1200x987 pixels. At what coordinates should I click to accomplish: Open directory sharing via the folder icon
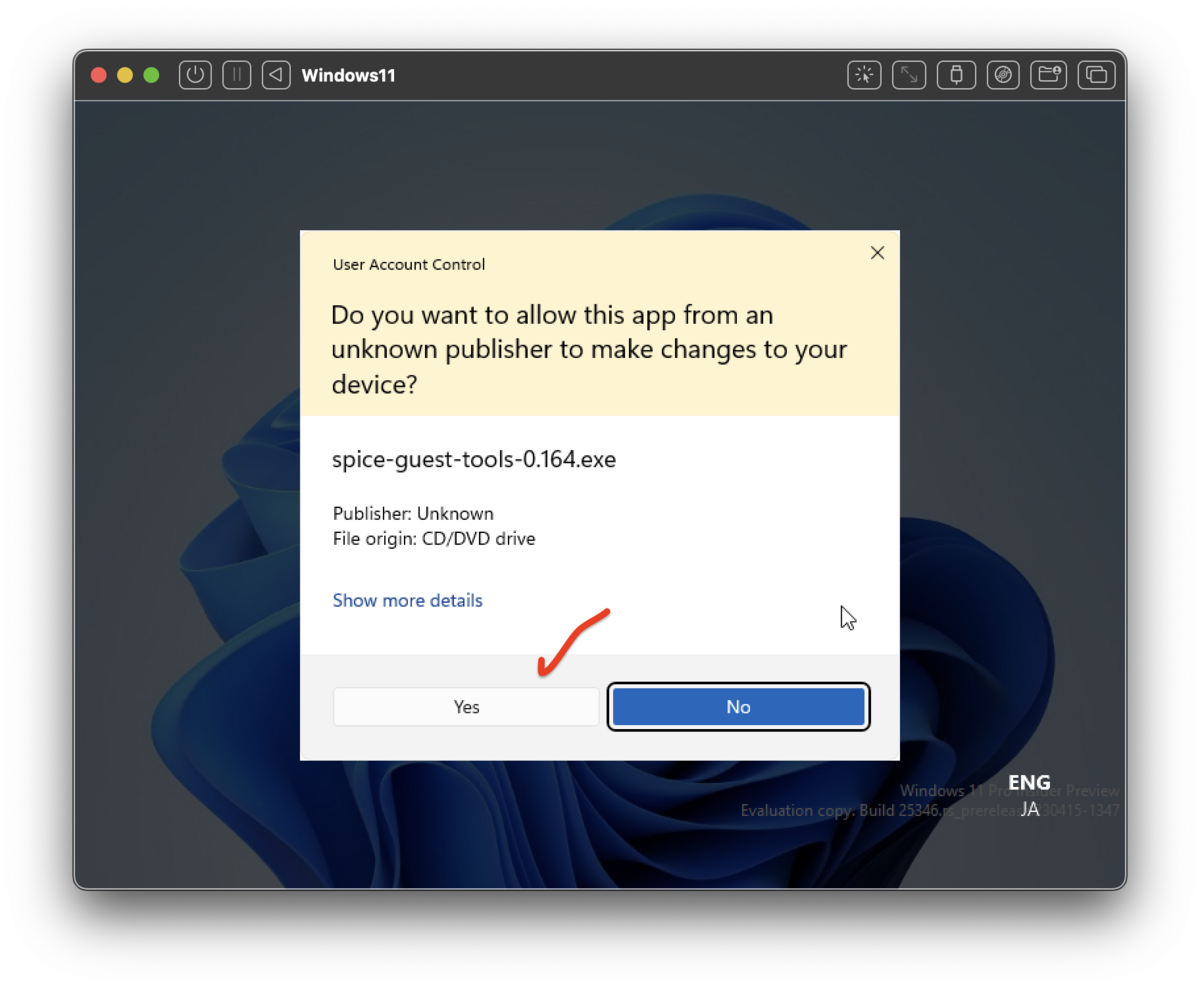(1048, 74)
